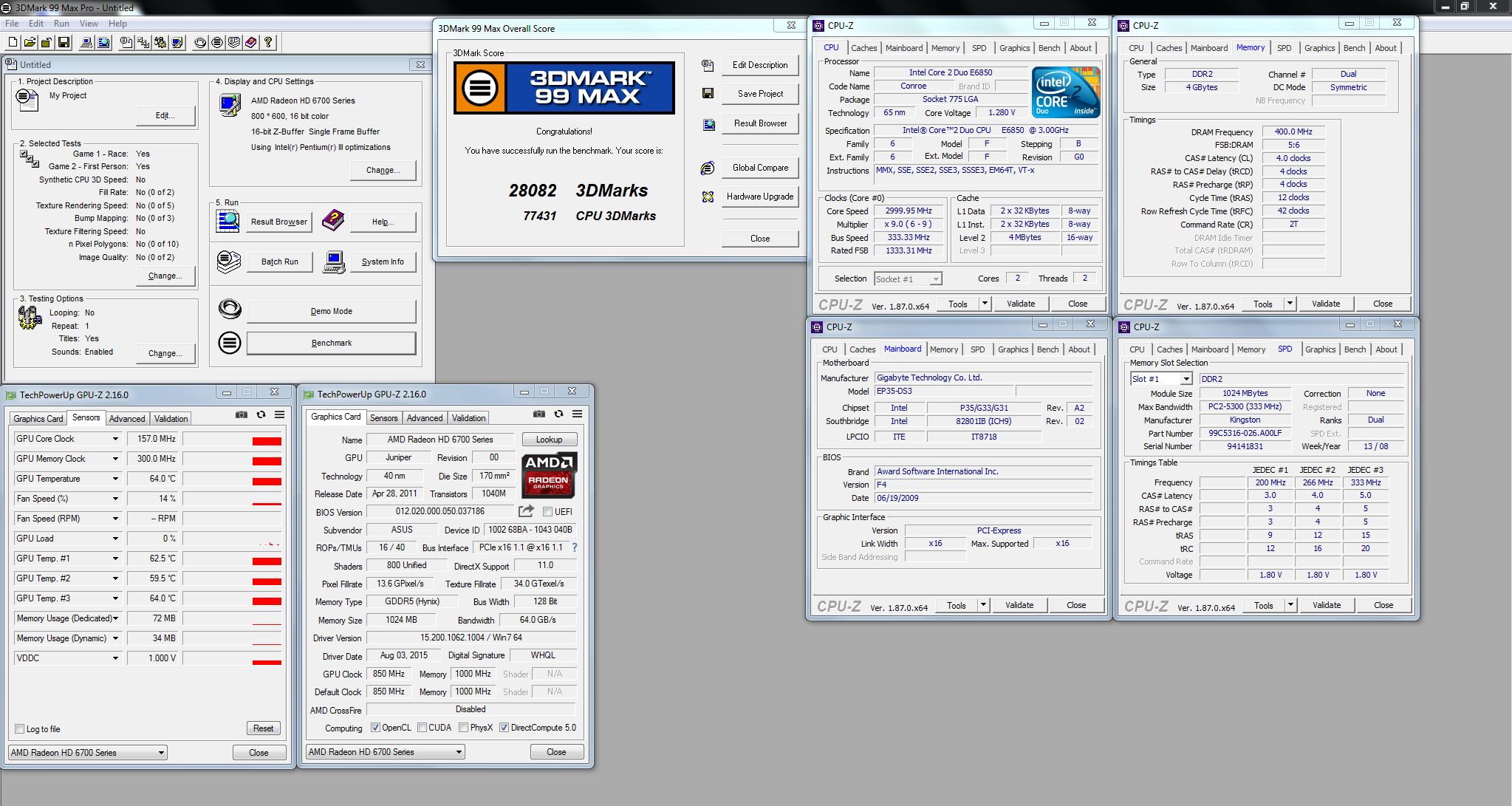Toggle the PhysX checkbox
Screen dimensions: 1512x806
pos(463,728)
